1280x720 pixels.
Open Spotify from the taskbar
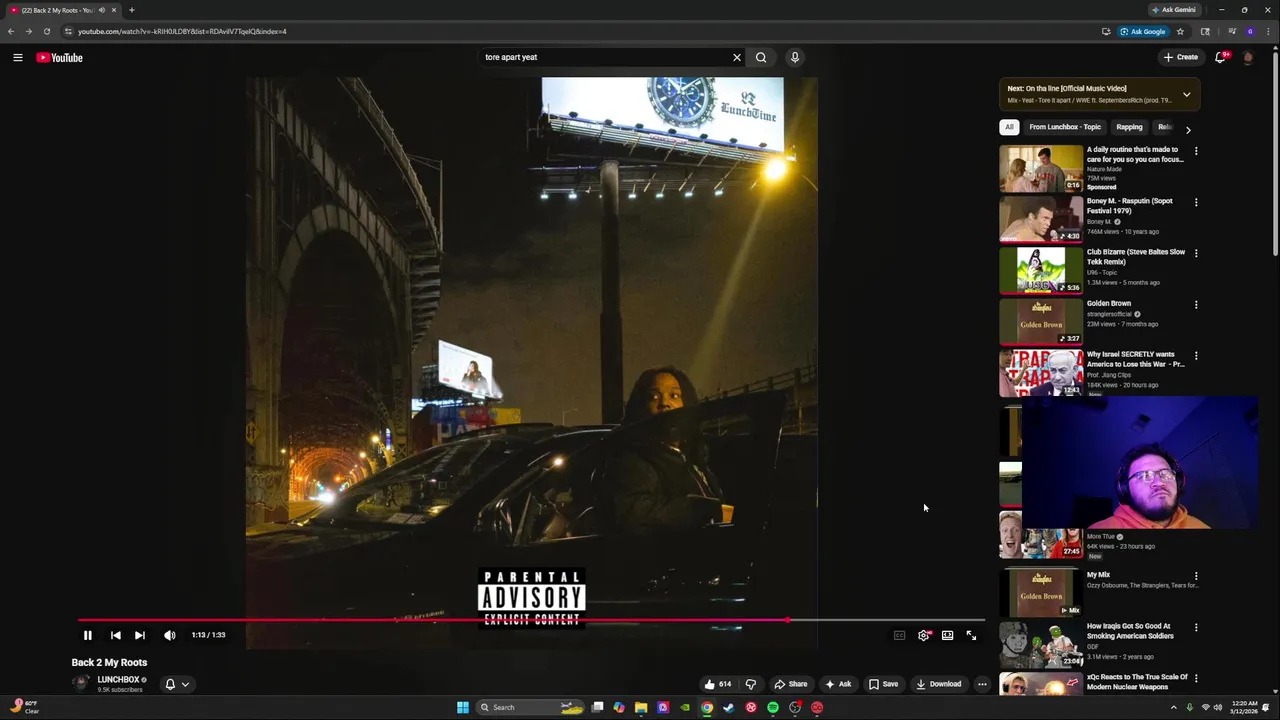[x=773, y=707]
